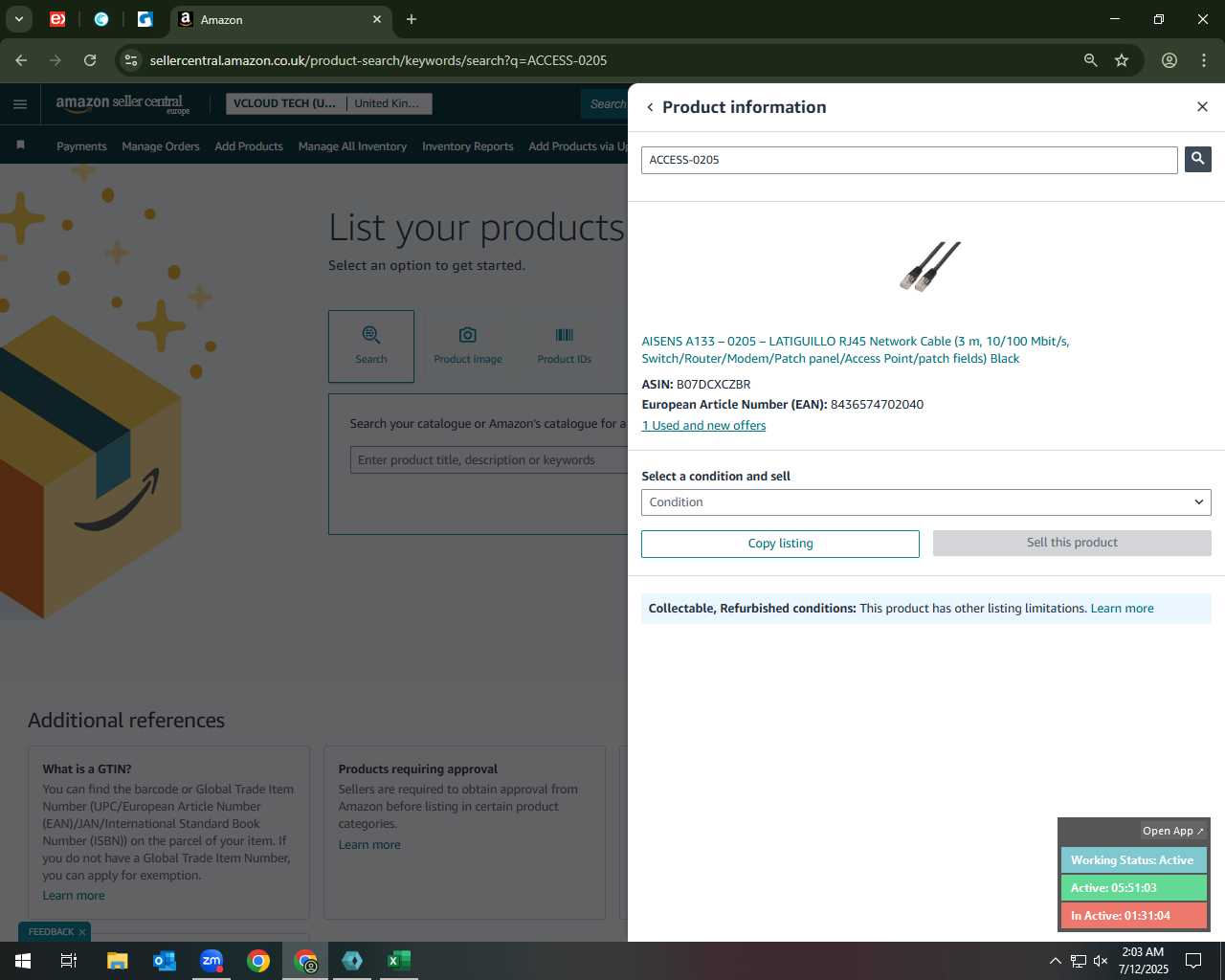Open the Inventory Reports menu item
The image size is (1225, 980).
click(x=468, y=146)
